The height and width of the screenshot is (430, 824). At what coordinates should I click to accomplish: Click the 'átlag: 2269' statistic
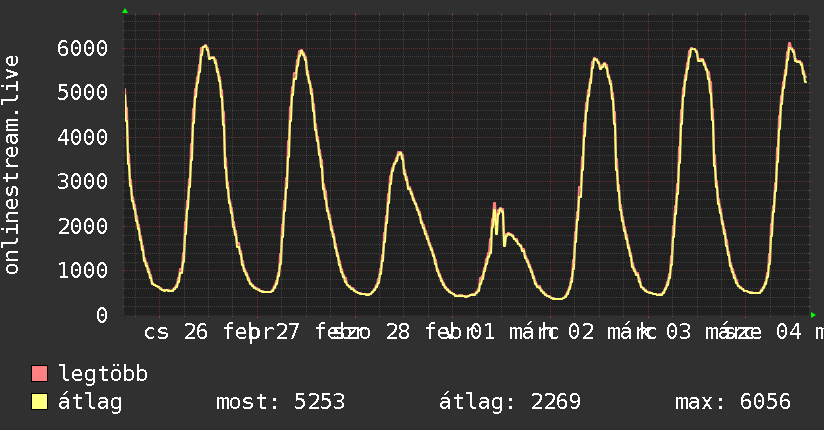coord(510,402)
